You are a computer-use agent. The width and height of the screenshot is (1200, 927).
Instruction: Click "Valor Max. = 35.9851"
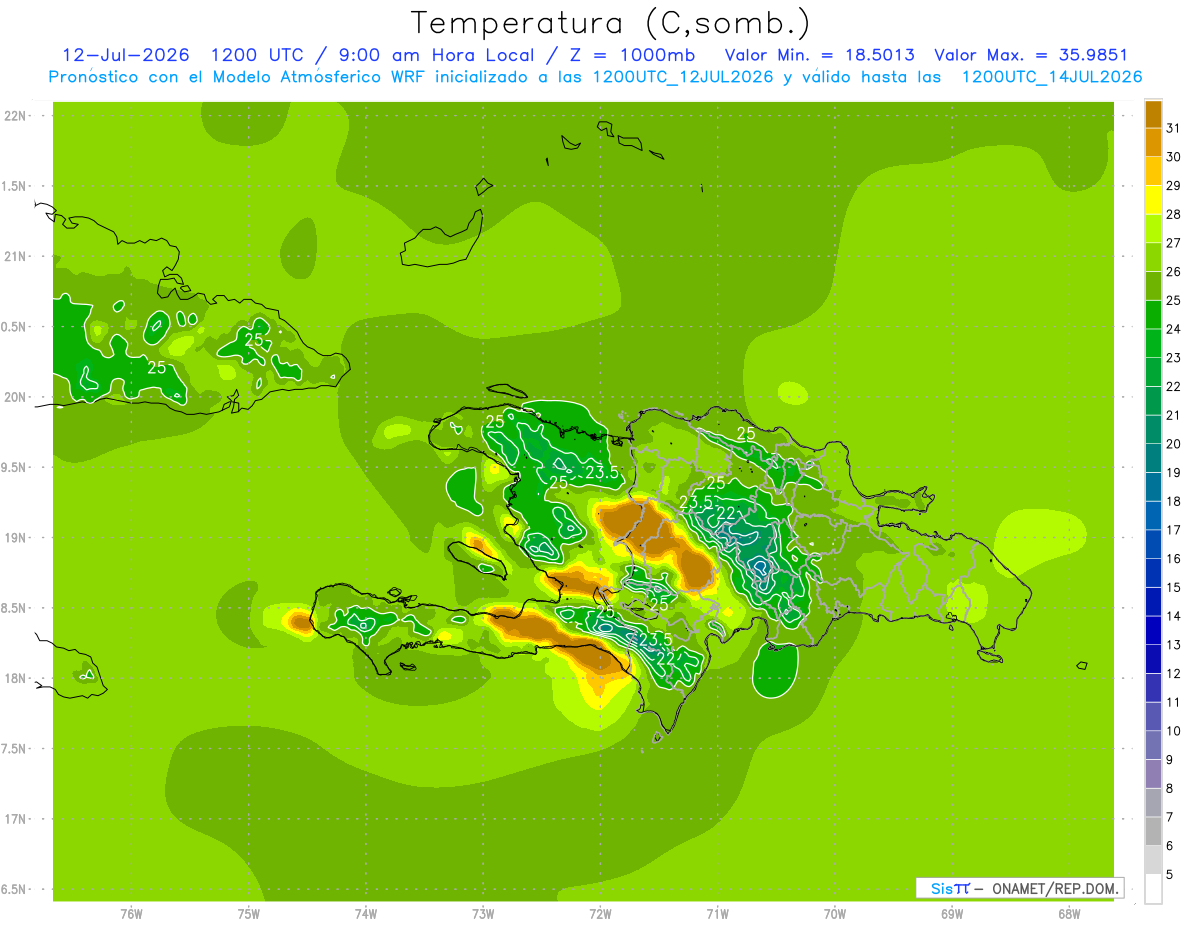coord(1031,55)
